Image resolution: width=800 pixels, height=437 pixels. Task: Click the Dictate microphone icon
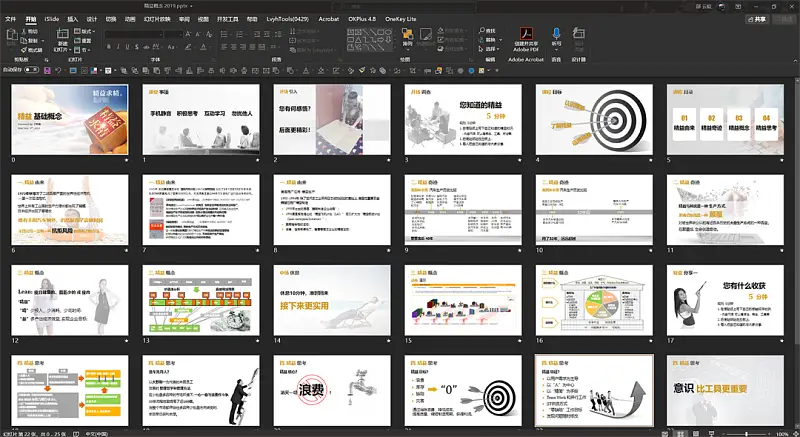pyautogui.click(x=556, y=34)
